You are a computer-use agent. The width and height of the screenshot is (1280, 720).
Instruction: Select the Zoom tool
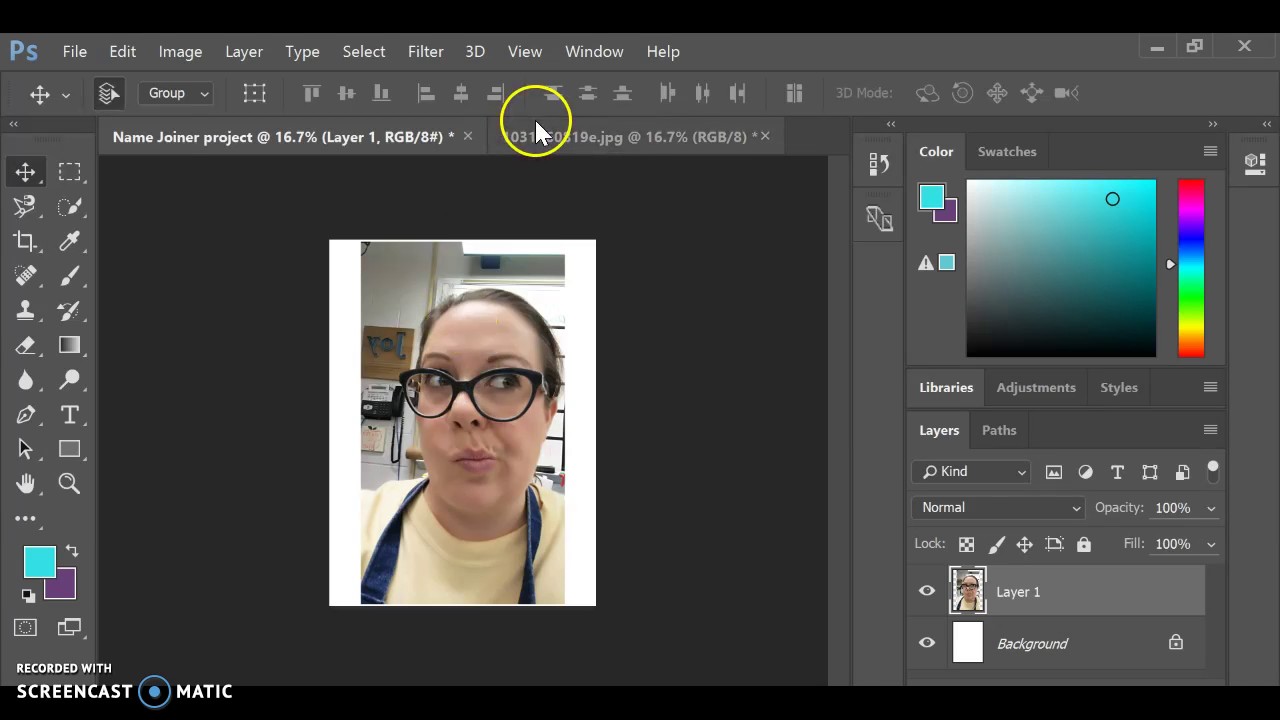[69, 484]
